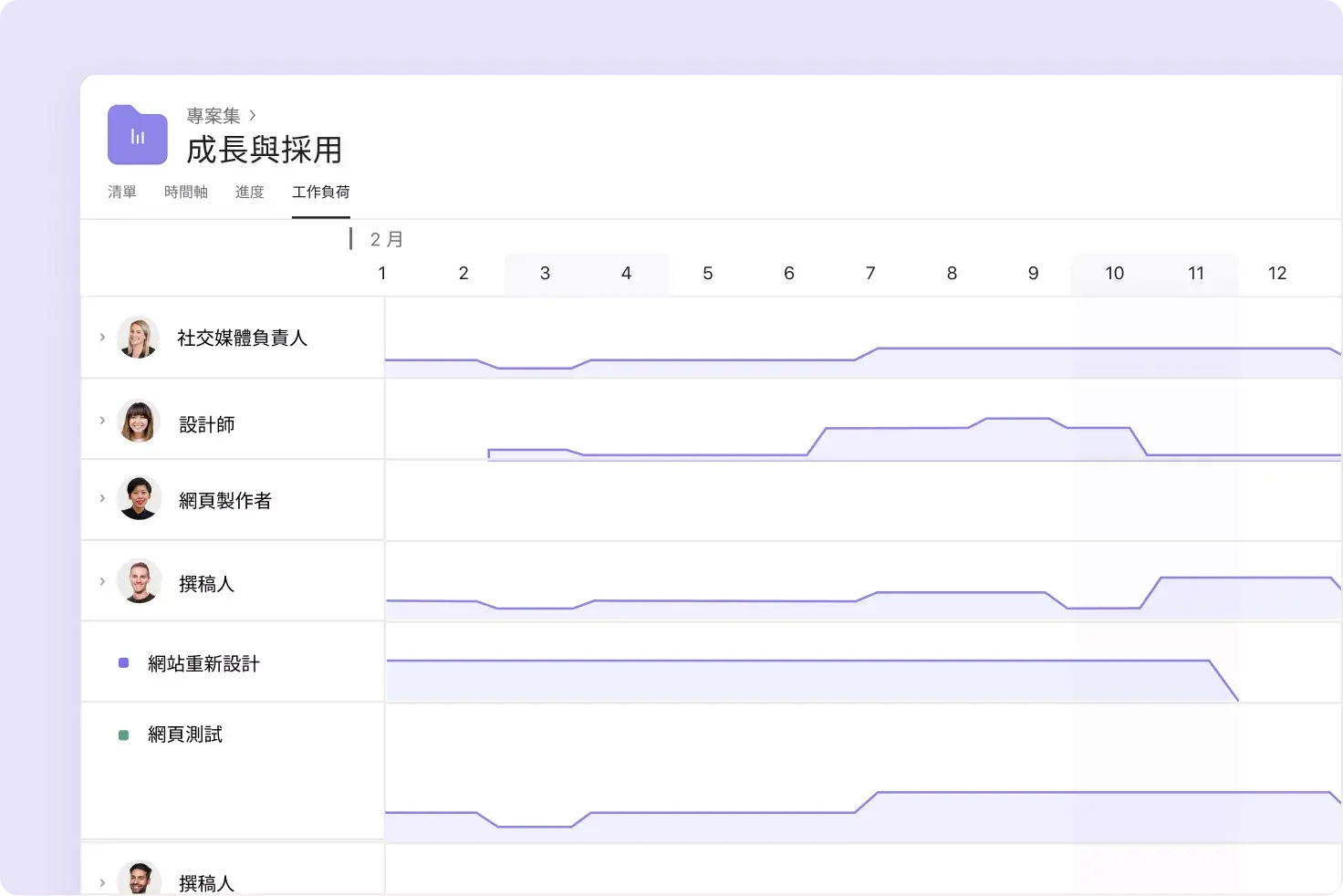Click the bottom 撰稿人 bearded avatar
This screenshot has height=896, width=1343.
(x=138, y=879)
